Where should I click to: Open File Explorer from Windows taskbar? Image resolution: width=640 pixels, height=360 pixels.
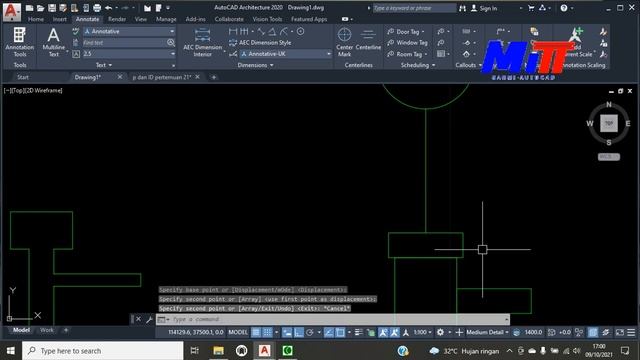coord(218,351)
